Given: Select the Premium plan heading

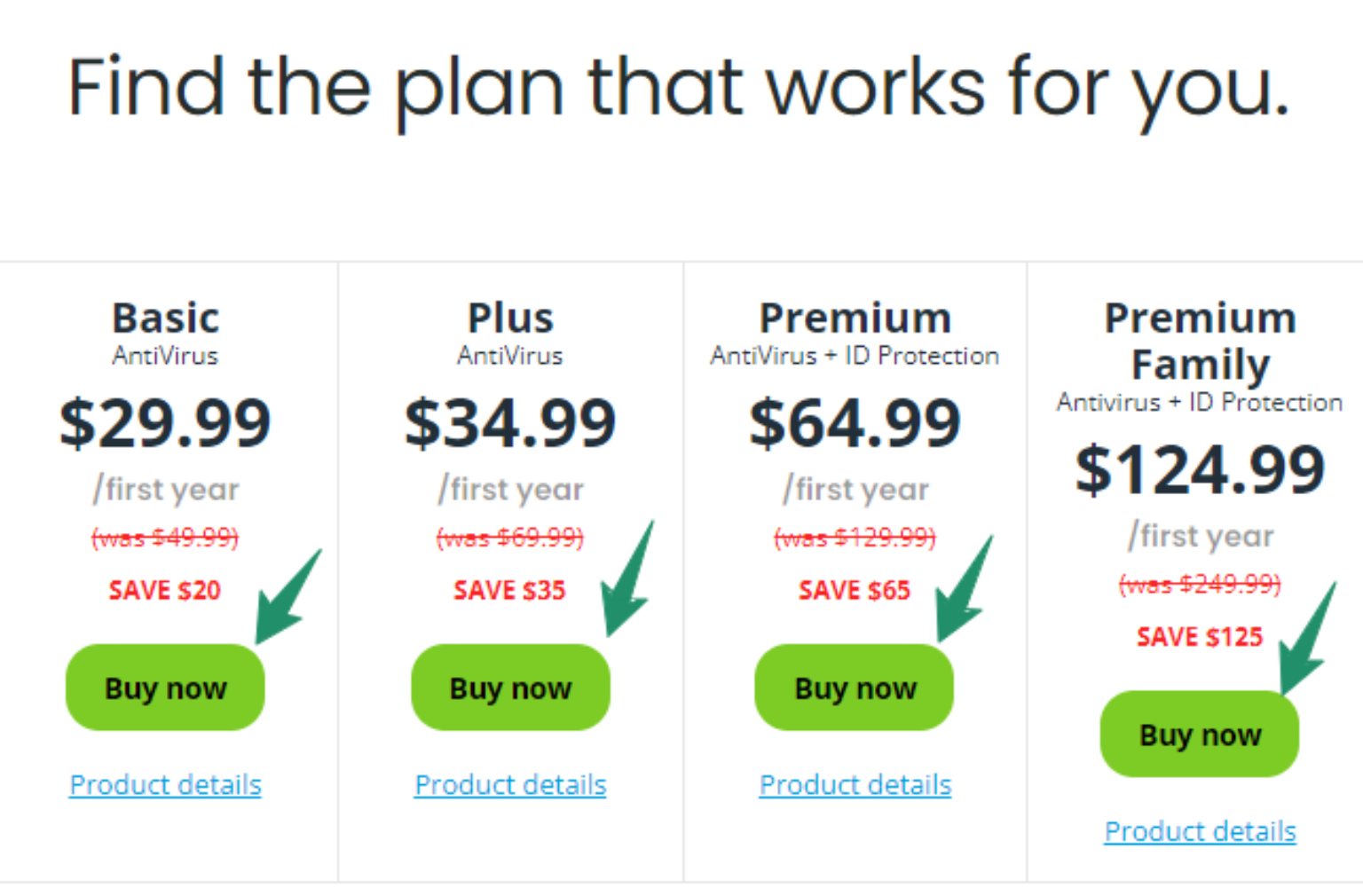Looking at the screenshot, I should (855, 317).
